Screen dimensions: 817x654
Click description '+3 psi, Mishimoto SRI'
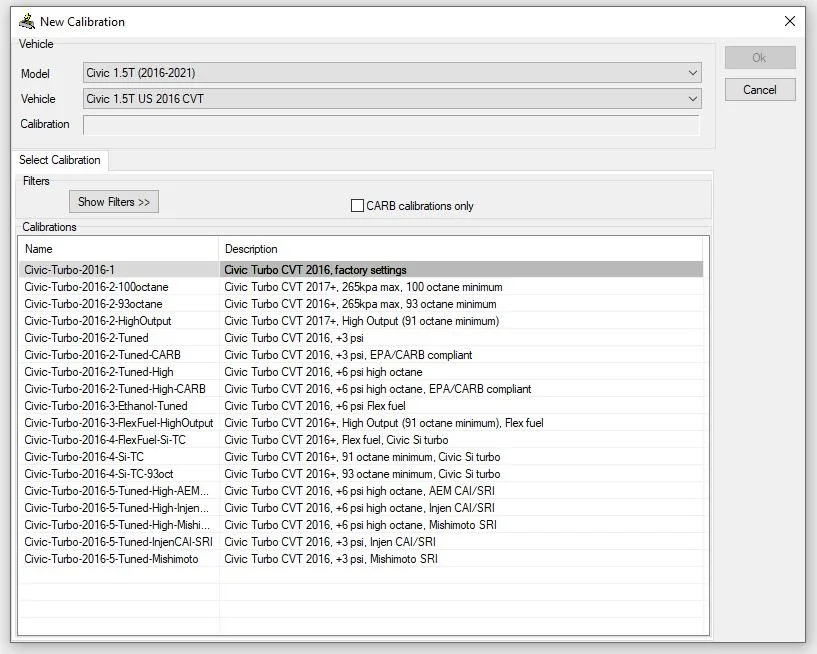[387, 559]
